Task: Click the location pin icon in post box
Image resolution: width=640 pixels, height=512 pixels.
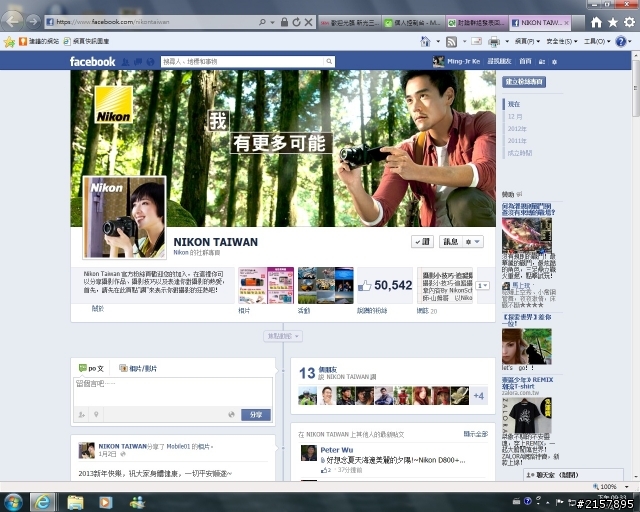Action: [96, 414]
